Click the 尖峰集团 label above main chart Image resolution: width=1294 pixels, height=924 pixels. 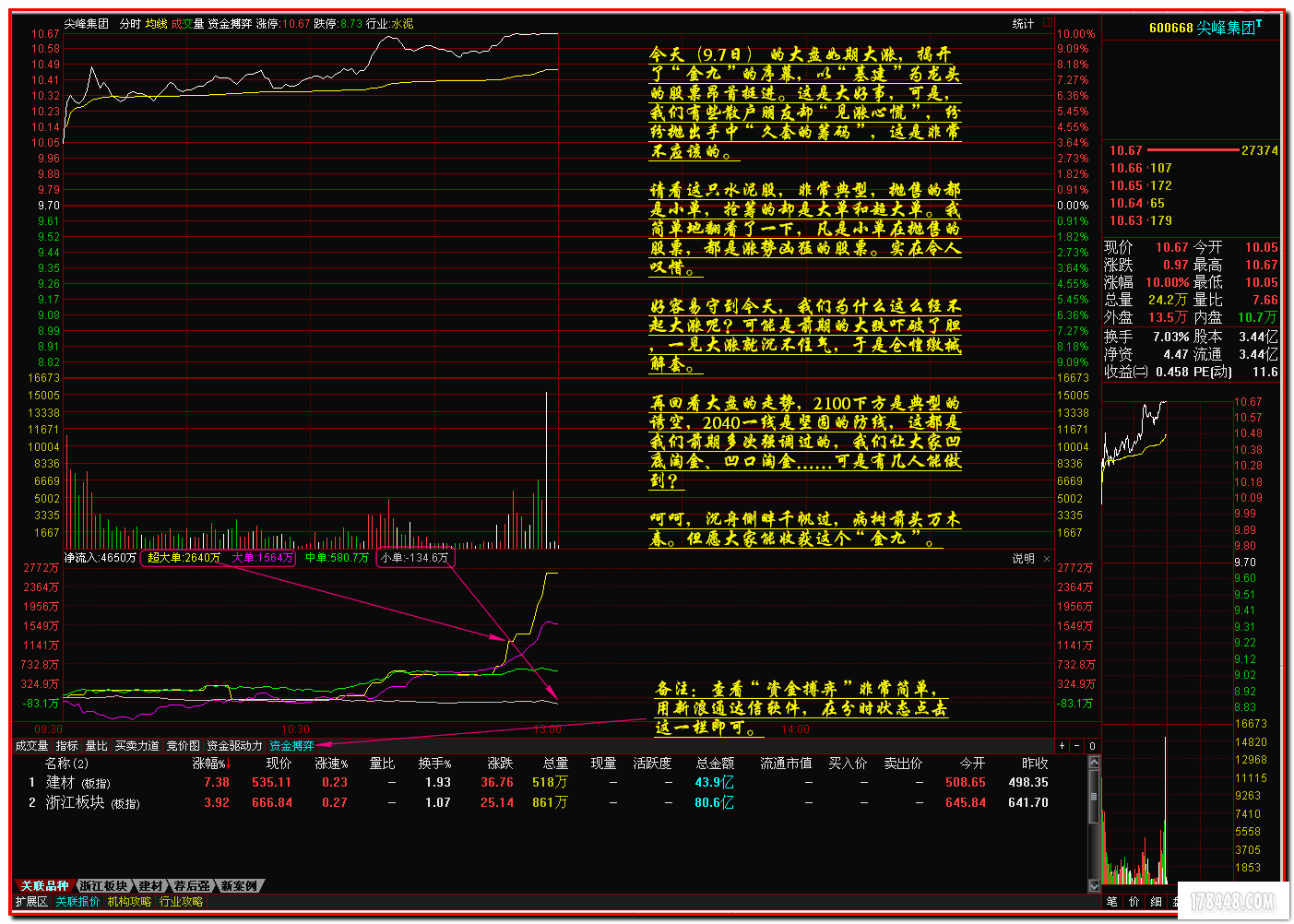86,24
